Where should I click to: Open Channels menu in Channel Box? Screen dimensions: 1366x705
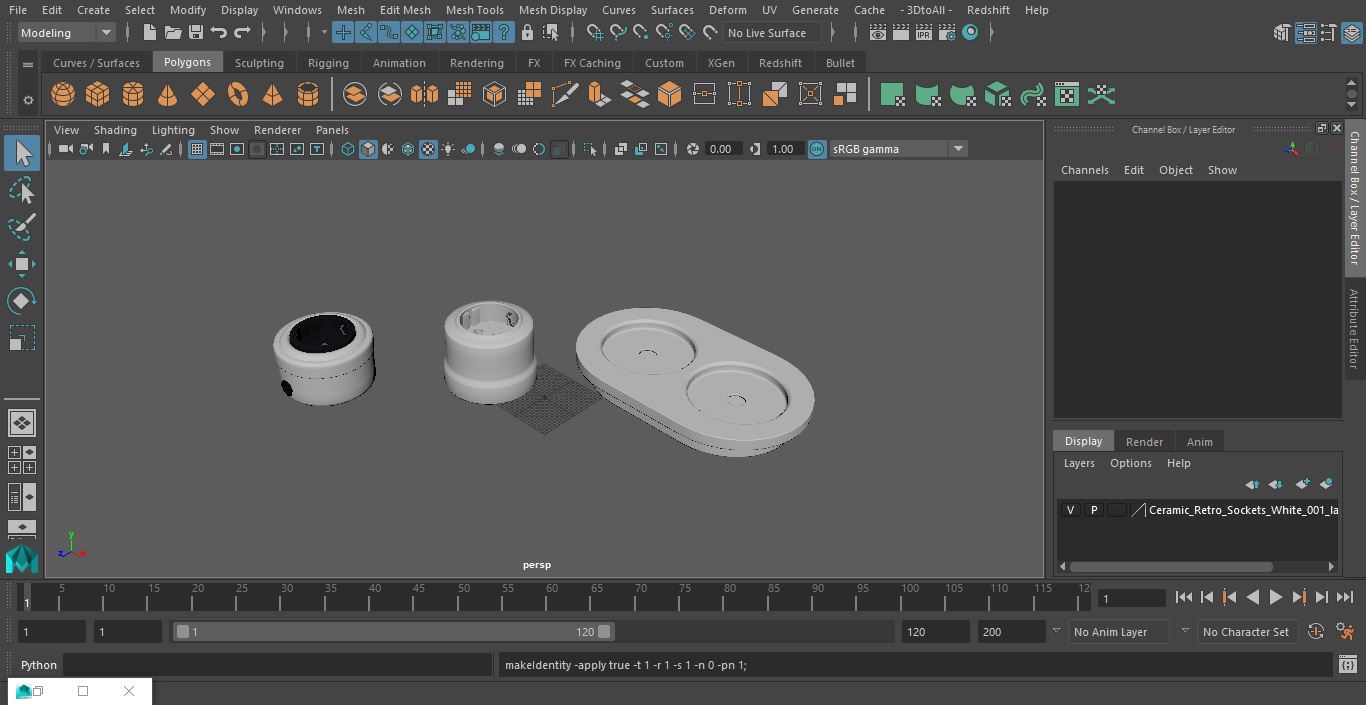[1084, 170]
